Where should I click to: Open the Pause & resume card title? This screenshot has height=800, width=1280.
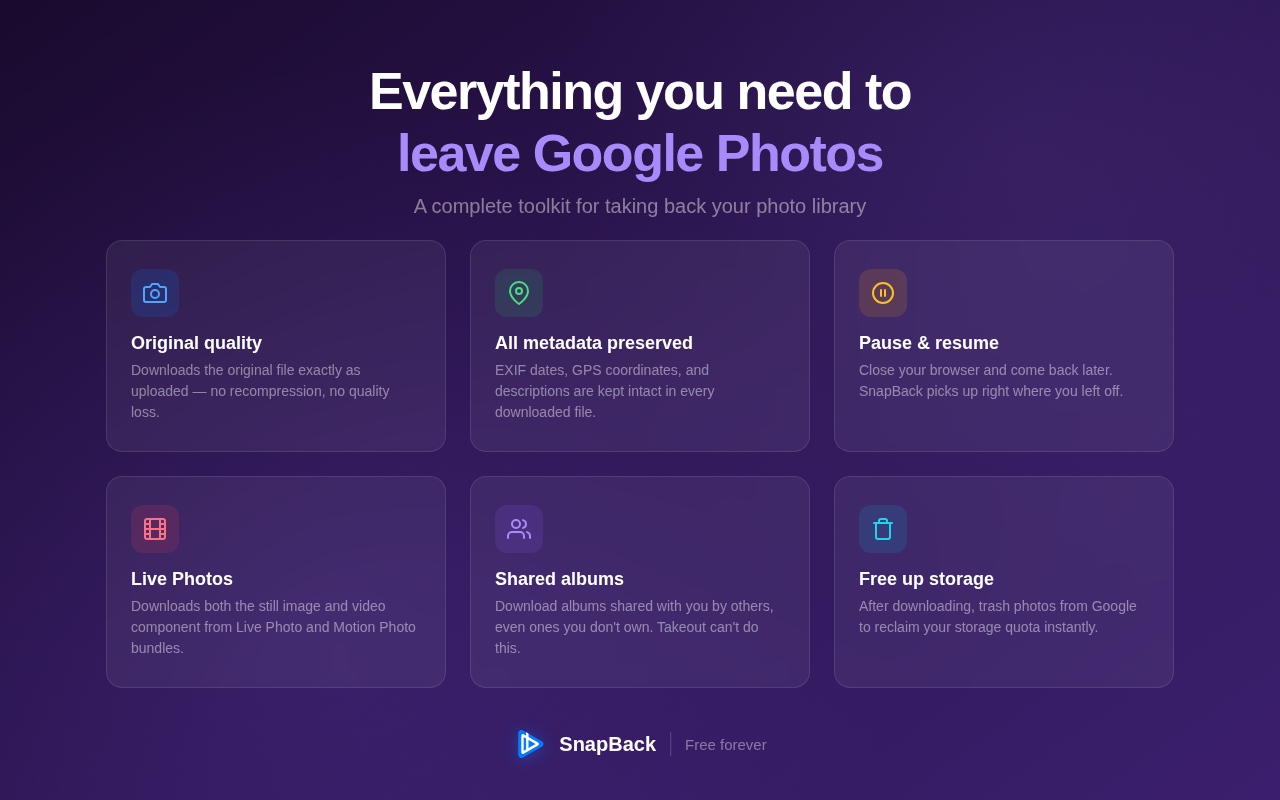(929, 343)
